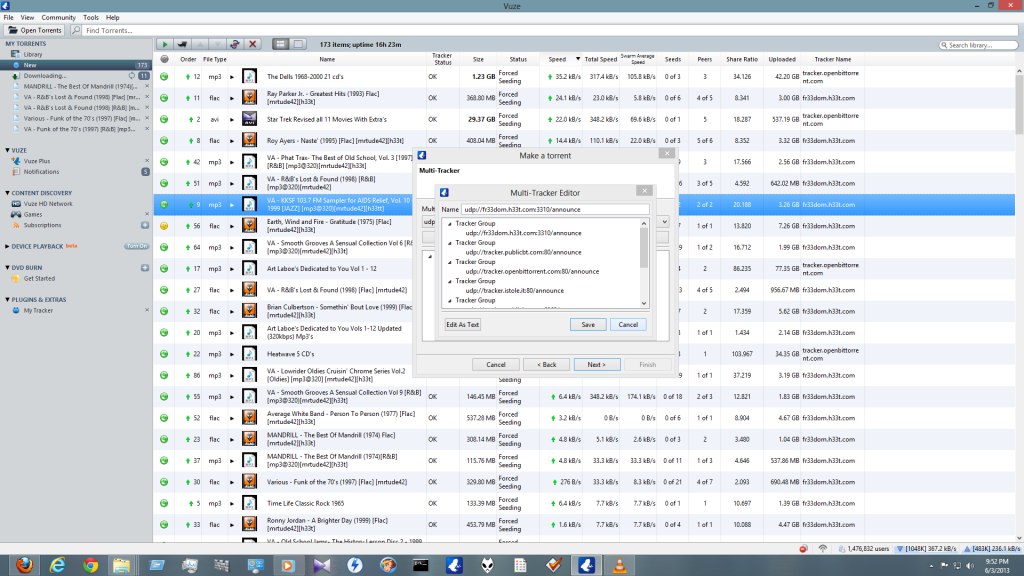Select the udp://tracker.publicbt.com:80/announce entry
Screen dimensions: 1024x576
click(523, 252)
